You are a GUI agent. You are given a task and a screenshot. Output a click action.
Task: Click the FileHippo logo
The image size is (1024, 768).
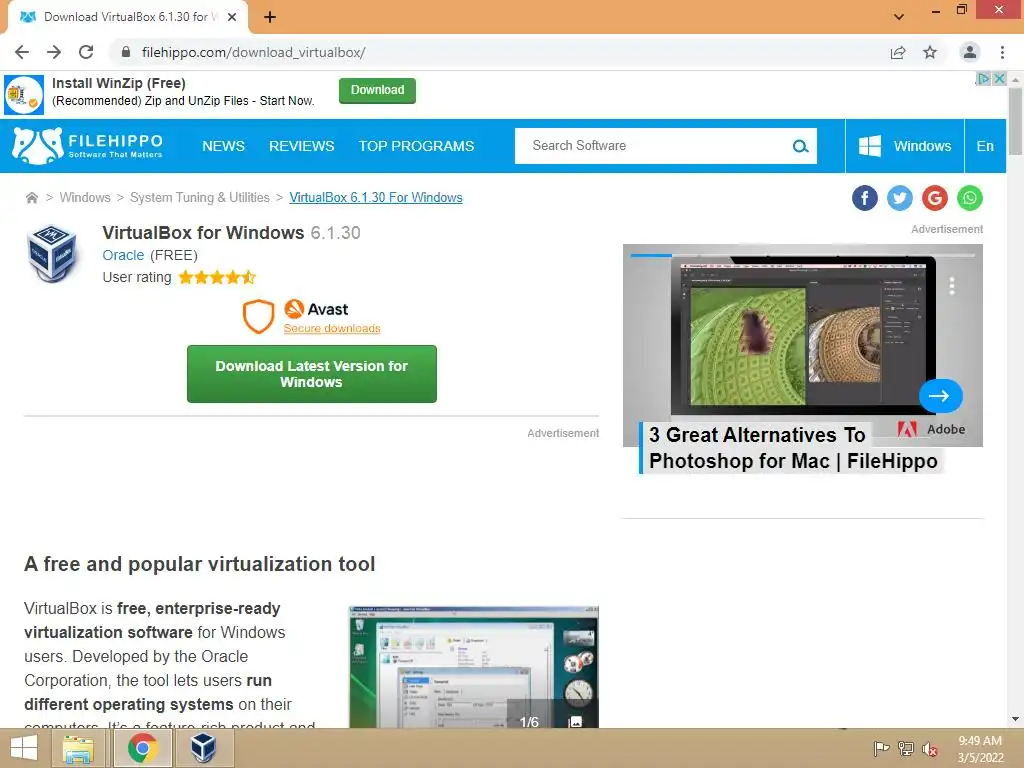click(x=87, y=146)
